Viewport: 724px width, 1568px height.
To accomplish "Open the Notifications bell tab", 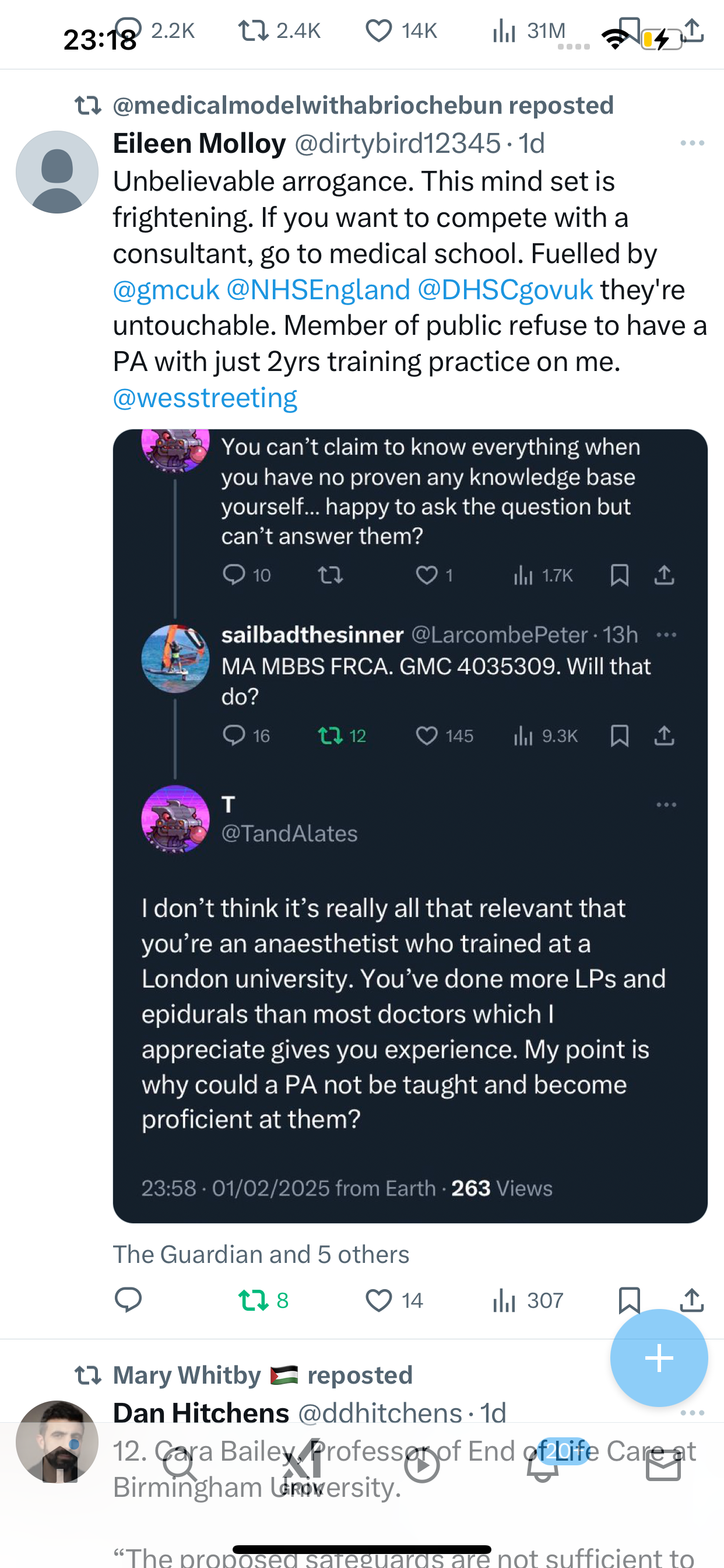I will coord(543,1466).
